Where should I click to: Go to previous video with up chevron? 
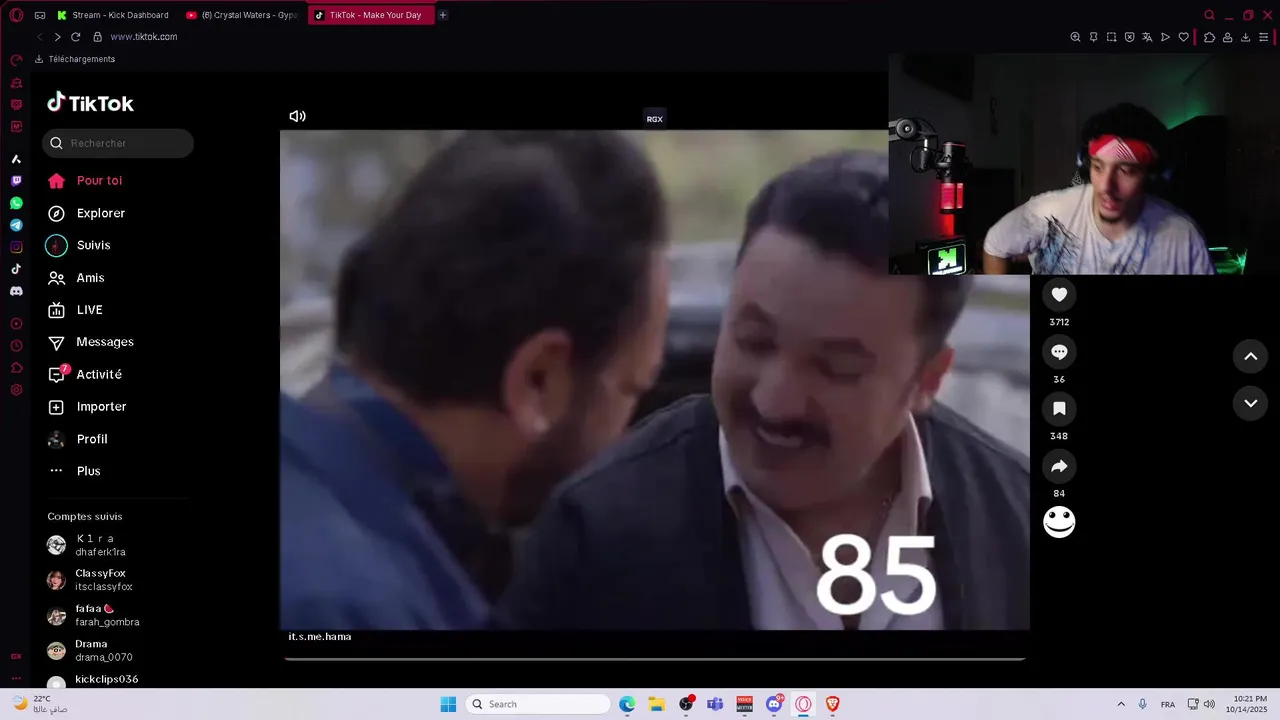click(1250, 356)
